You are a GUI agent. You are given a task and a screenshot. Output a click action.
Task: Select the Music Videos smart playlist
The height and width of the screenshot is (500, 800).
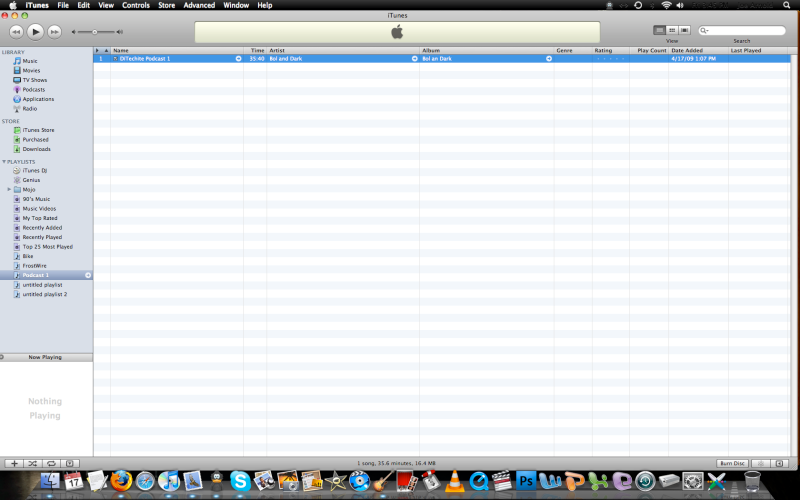pos(39,209)
